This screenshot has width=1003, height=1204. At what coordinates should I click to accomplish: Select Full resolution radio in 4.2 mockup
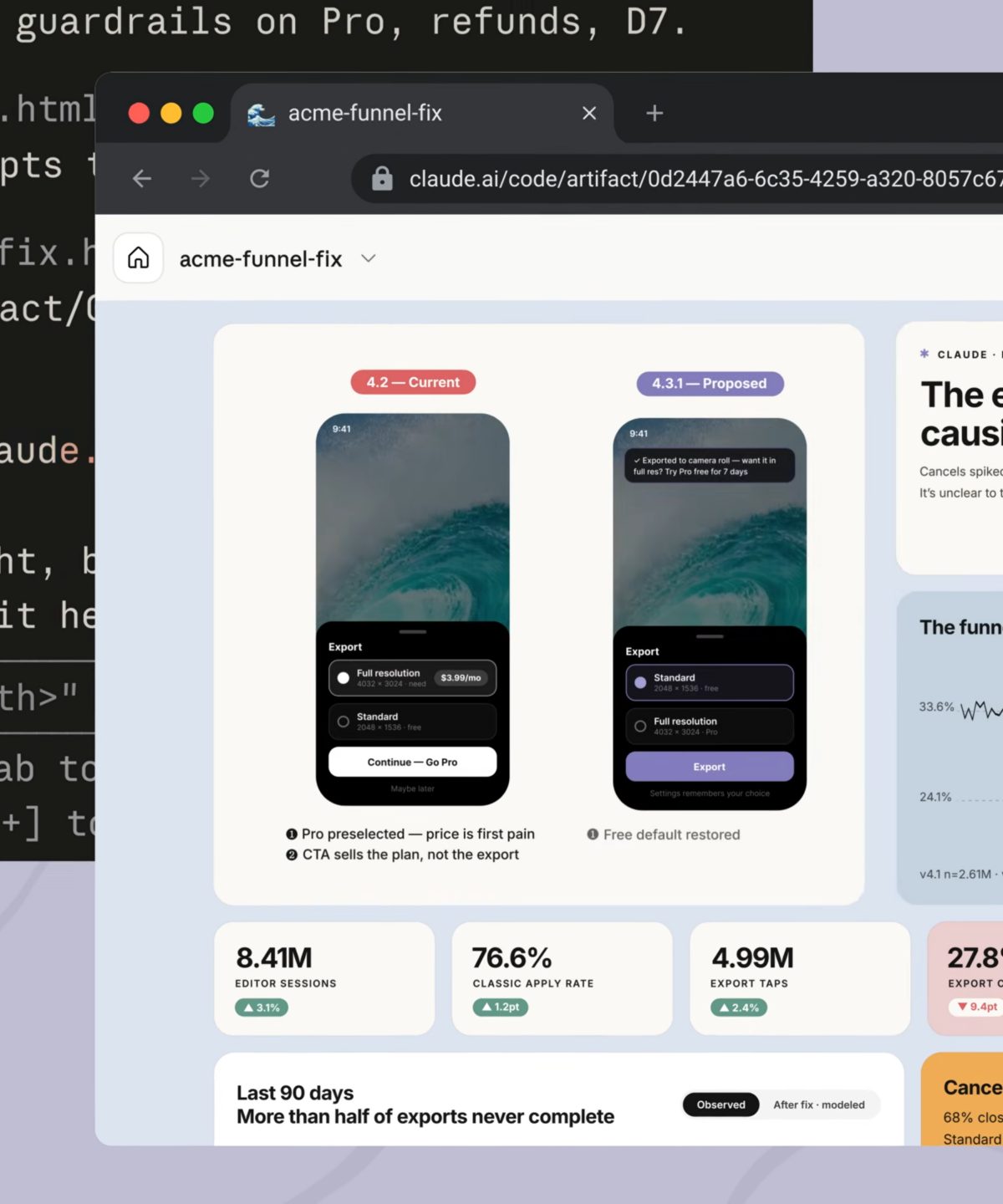tap(344, 678)
